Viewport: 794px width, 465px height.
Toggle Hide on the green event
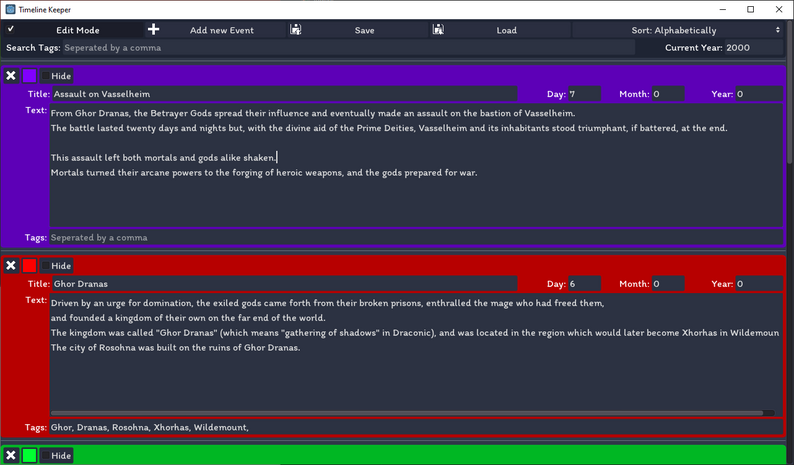pyautogui.click(x=56, y=455)
